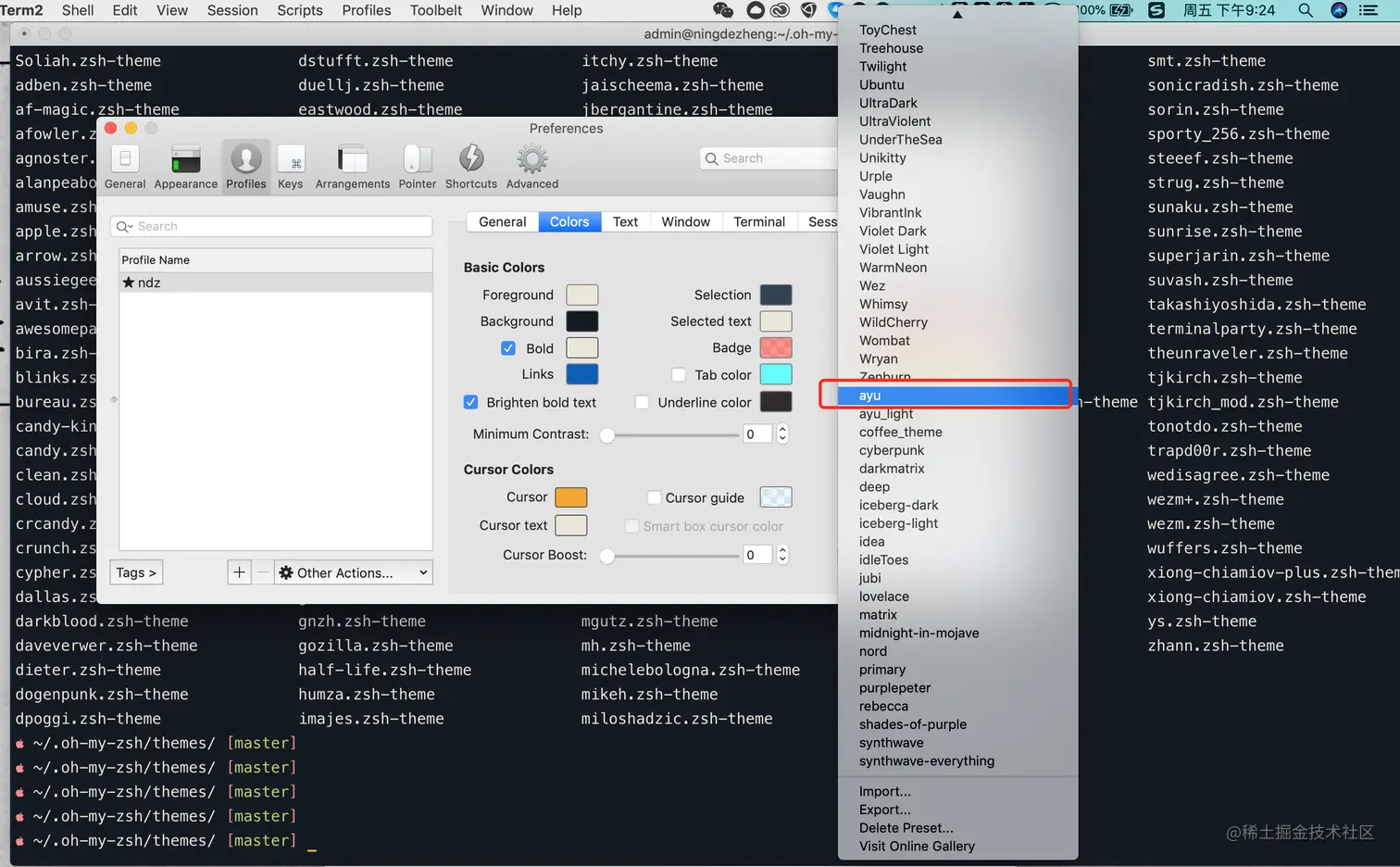Open Siri icon in the menu bar

point(1339,10)
